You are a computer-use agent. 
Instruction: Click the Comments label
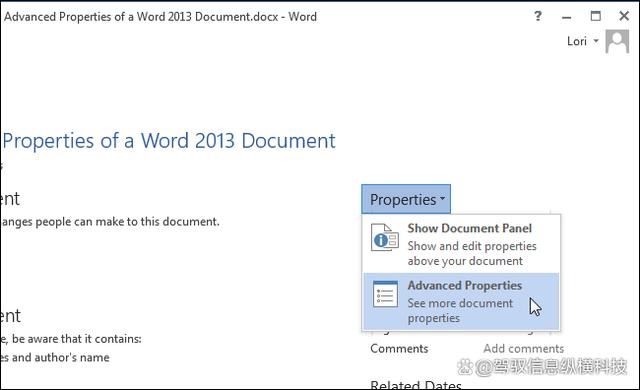point(399,348)
